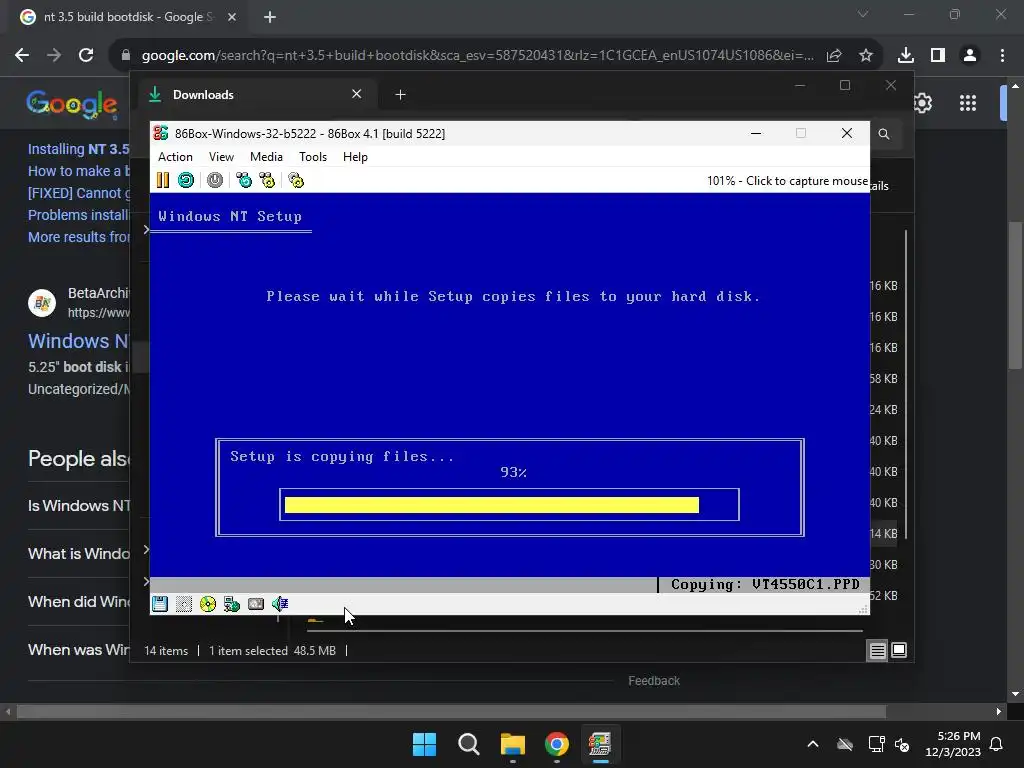Viewport: 1024px width, 768px height.
Task: Expand the 'Is Windows NT' question
Action: (78, 505)
